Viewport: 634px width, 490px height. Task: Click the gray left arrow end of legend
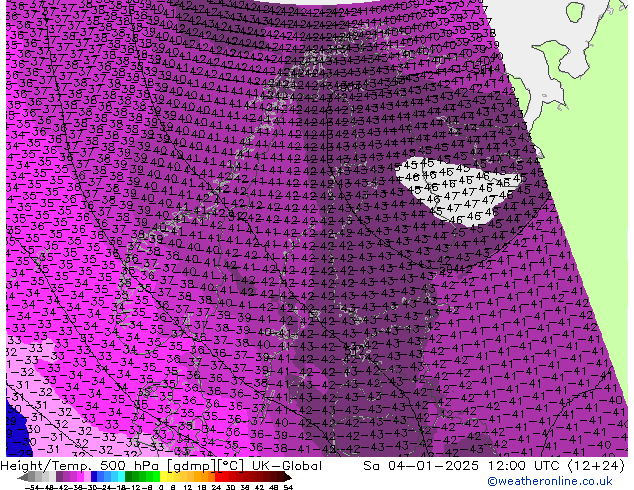point(23,477)
